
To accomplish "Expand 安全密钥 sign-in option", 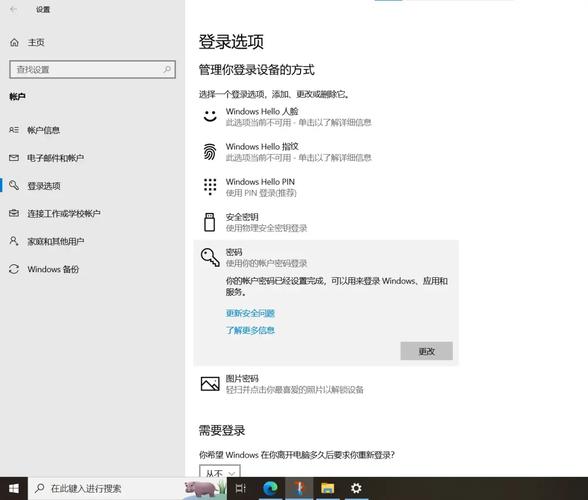I will click(x=326, y=222).
